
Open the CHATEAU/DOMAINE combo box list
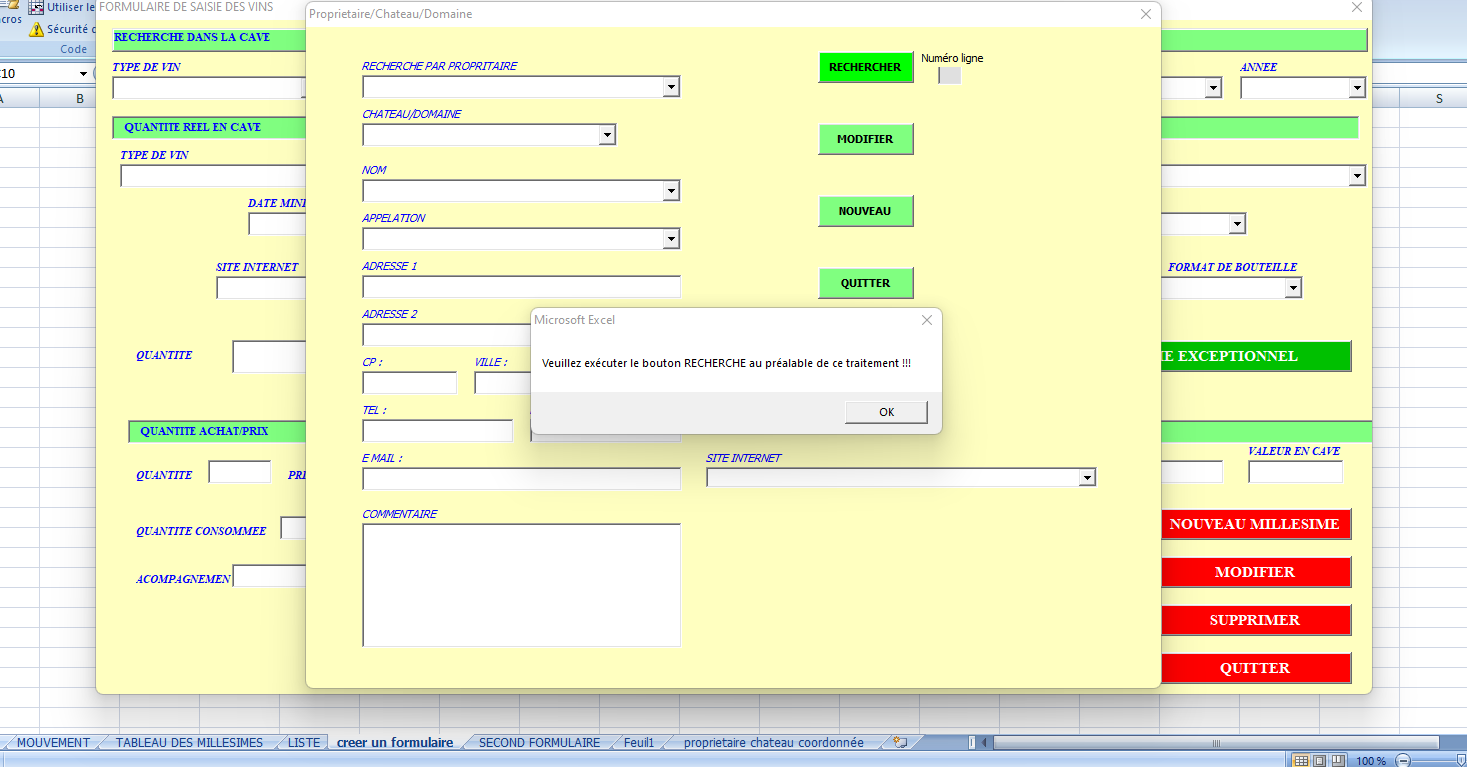point(607,135)
